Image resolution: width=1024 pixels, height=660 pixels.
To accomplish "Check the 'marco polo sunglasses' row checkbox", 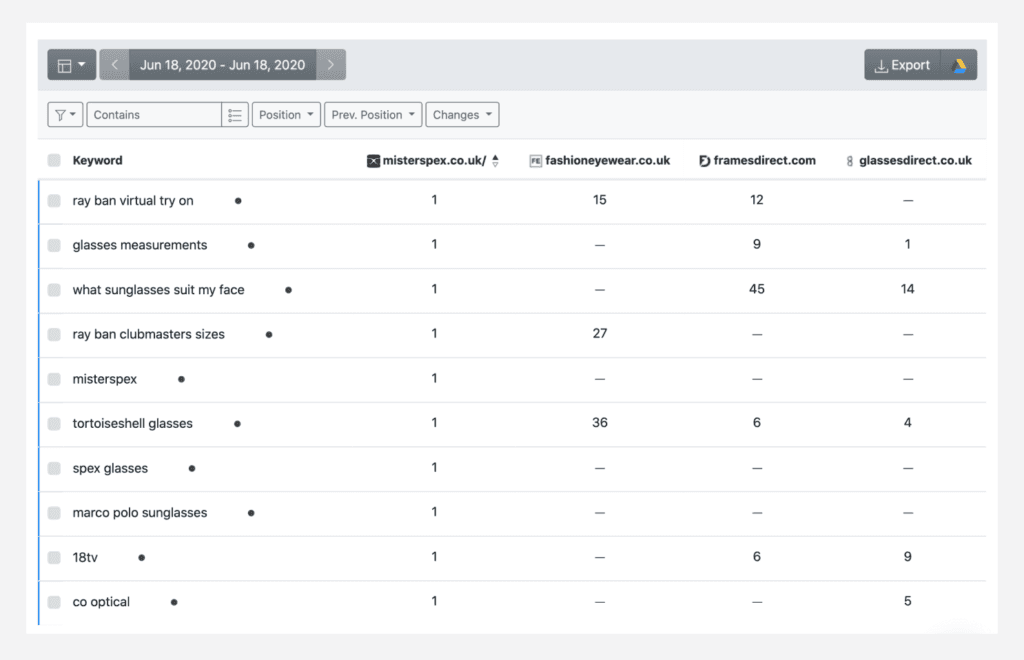I will [x=54, y=512].
